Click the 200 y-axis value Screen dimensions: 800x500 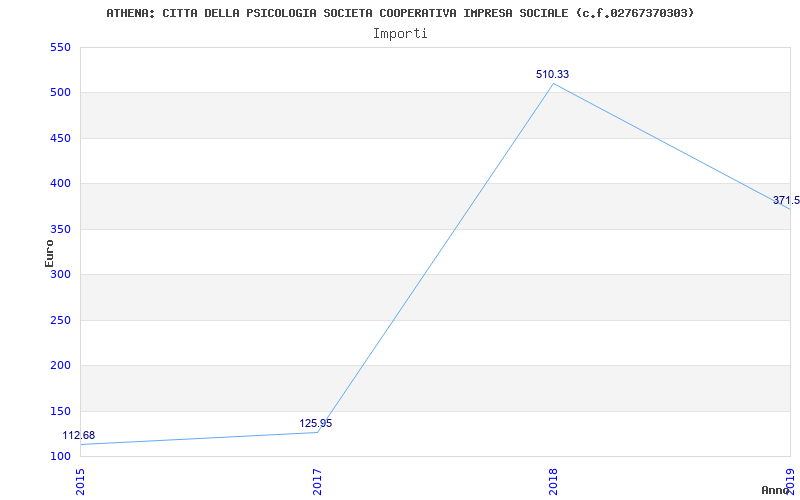tap(60, 366)
